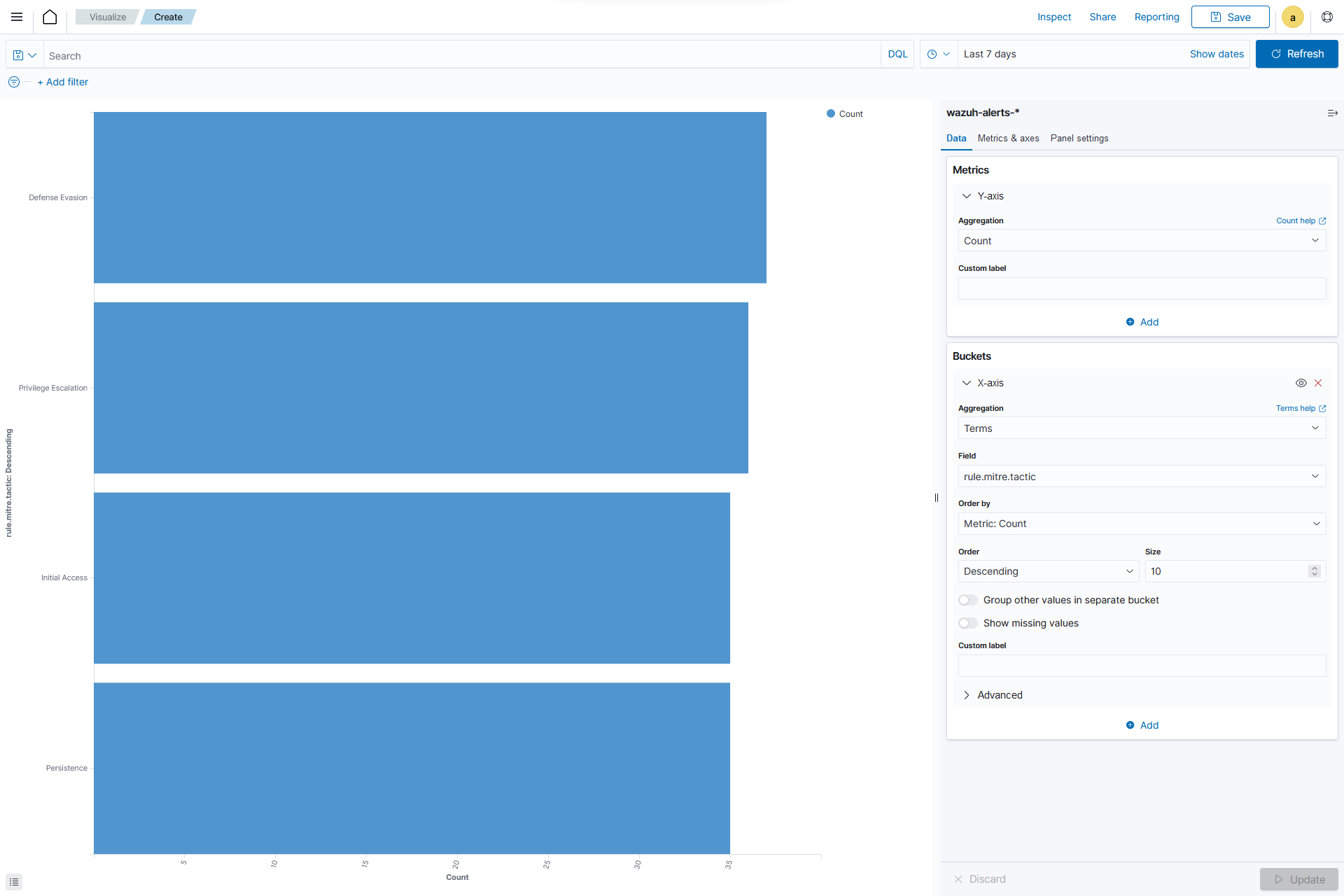Click the panel resize handle
1344x896 pixels.
(937, 498)
